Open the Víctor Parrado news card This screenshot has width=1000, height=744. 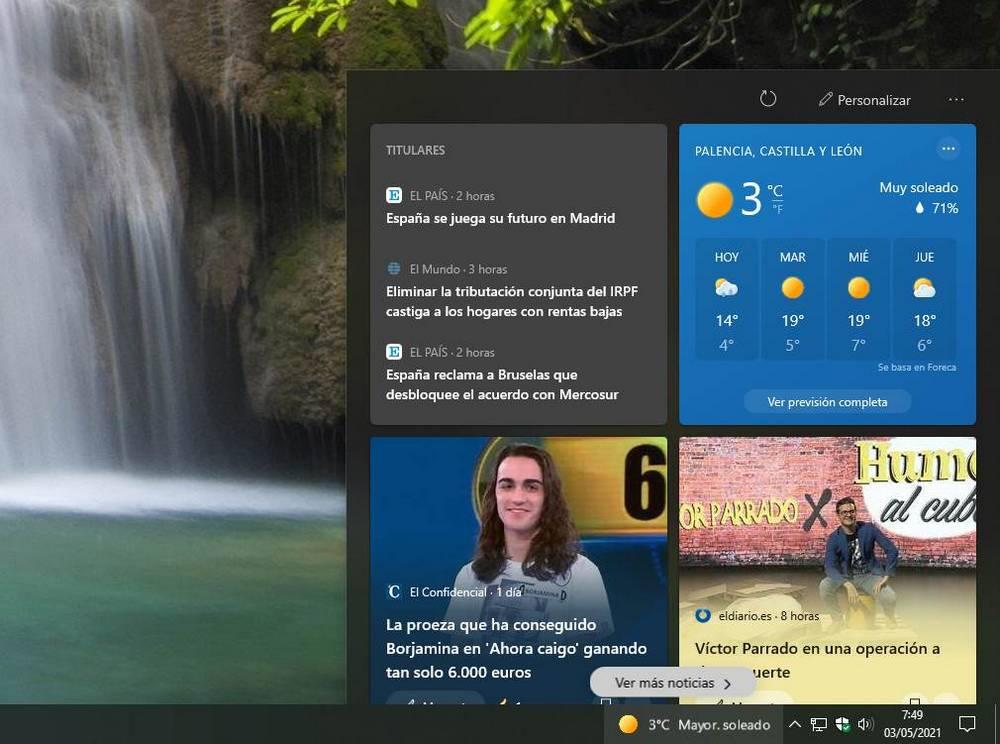pyautogui.click(x=827, y=571)
